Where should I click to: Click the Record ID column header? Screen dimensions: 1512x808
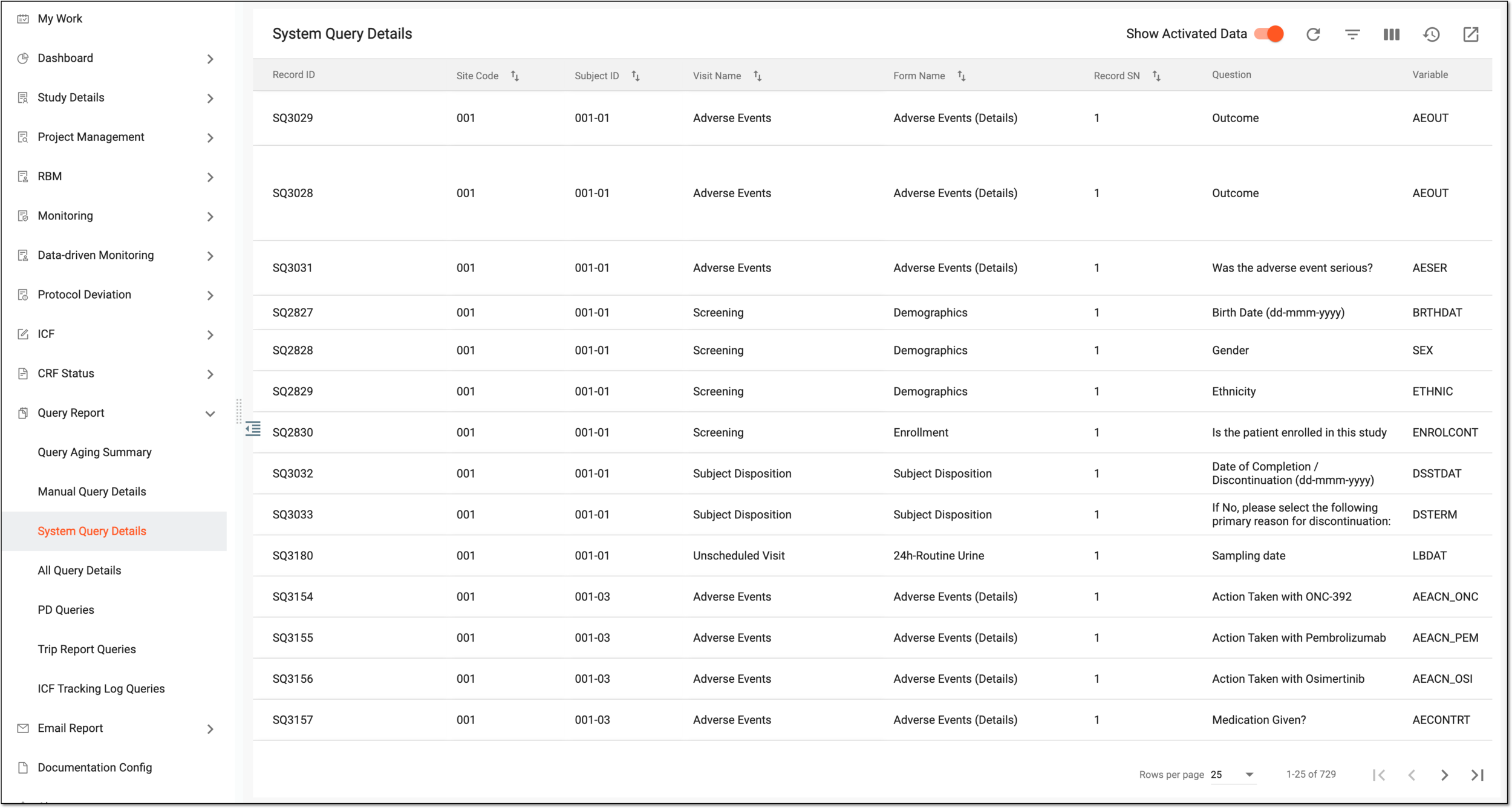(x=293, y=74)
